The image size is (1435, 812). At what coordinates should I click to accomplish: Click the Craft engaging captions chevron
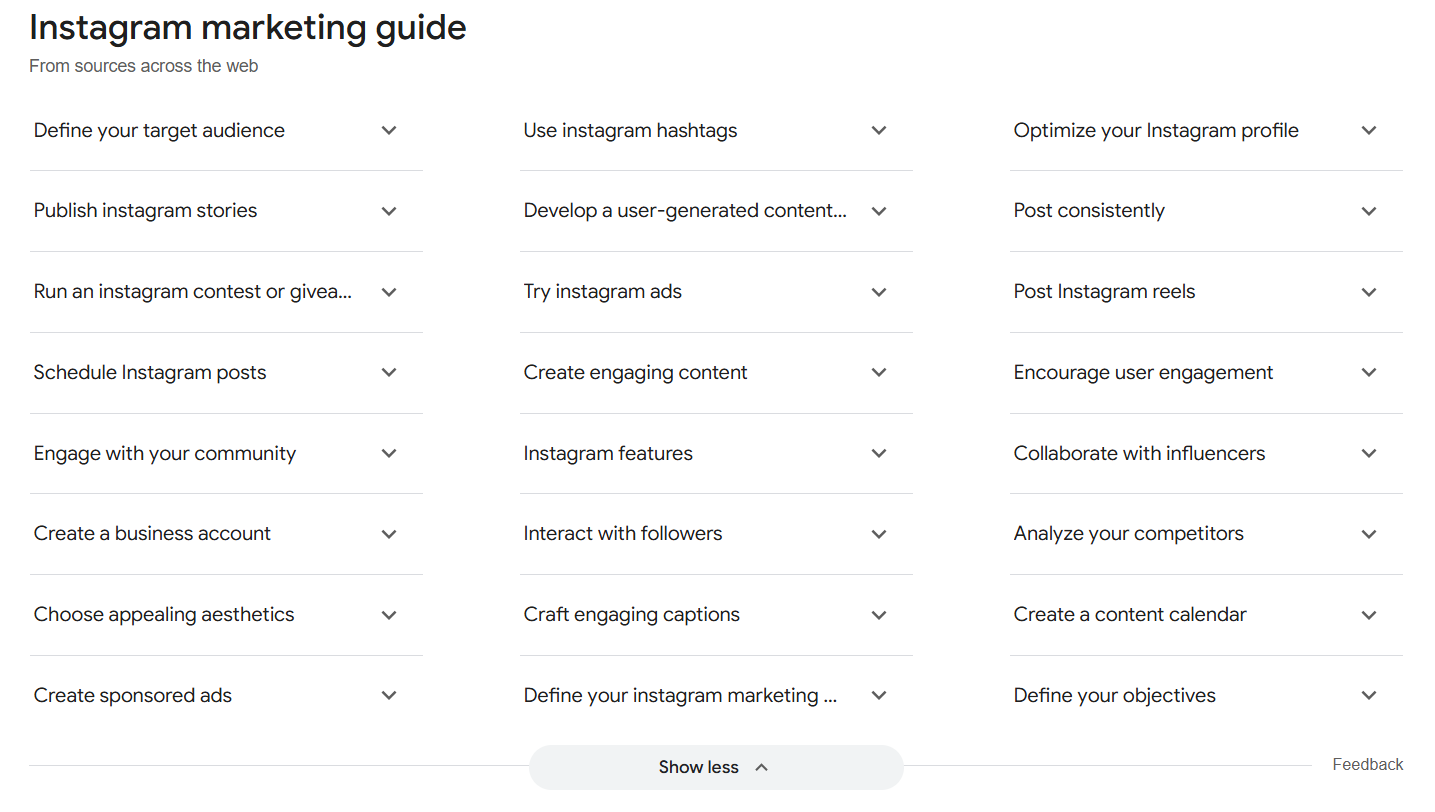pyautogui.click(x=879, y=615)
